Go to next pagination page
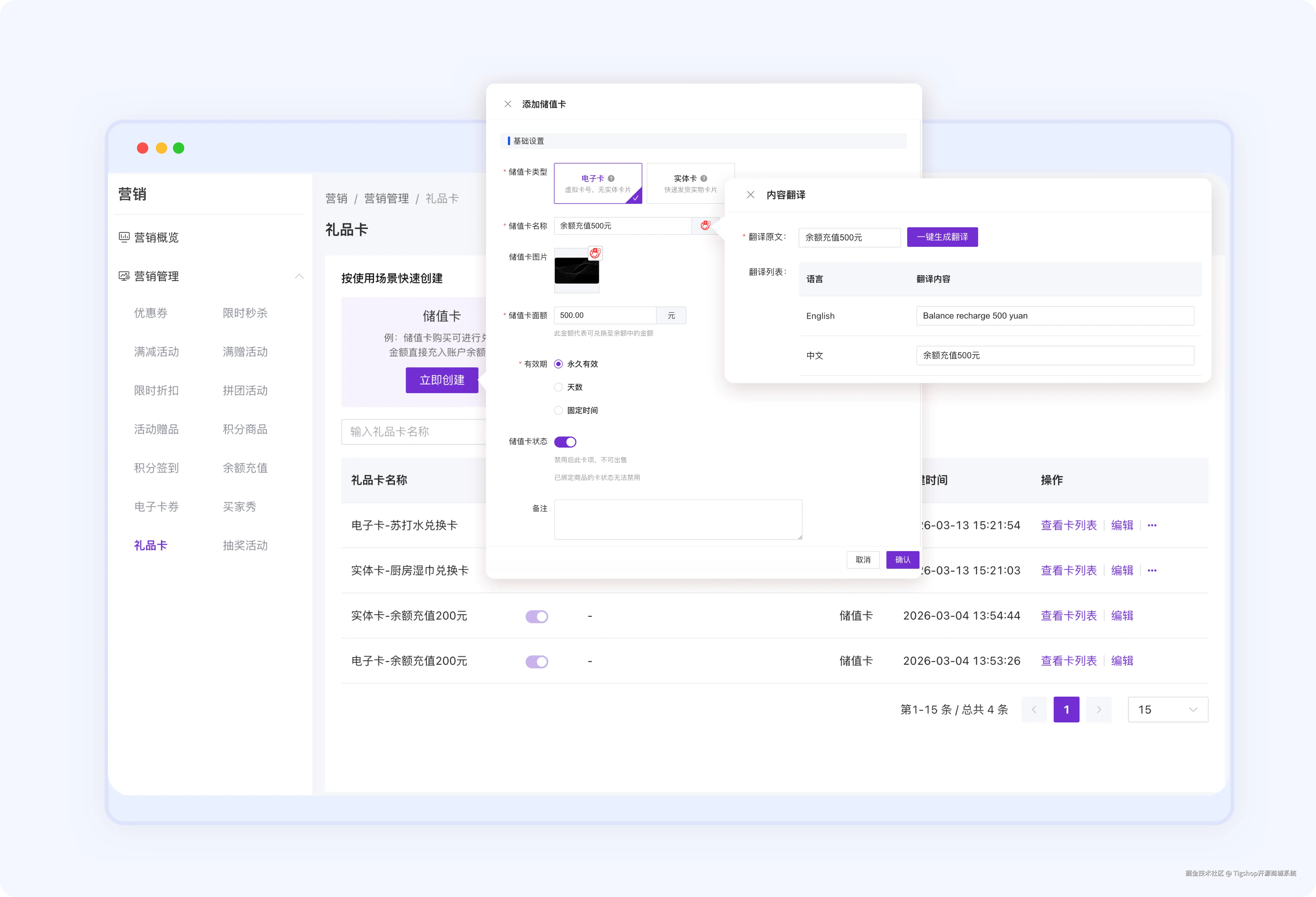The width and height of the screenshot is (1316, 897). click(1098, 710)
